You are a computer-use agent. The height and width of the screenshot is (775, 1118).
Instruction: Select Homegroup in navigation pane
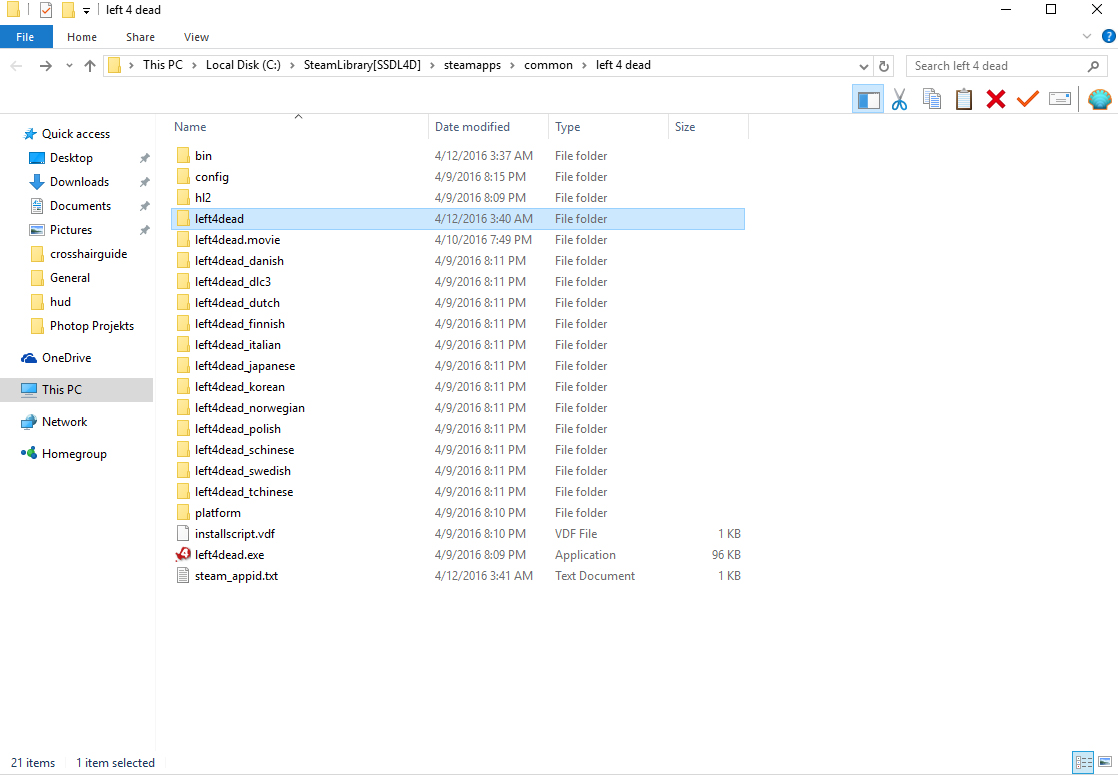click(74, 454)
